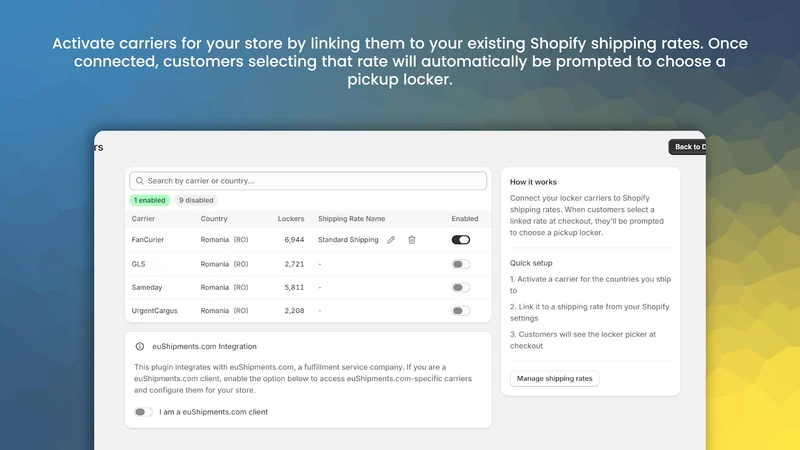Select the UrgentCargus carrier name
800x450 pixels.
[x=155, y=311]
